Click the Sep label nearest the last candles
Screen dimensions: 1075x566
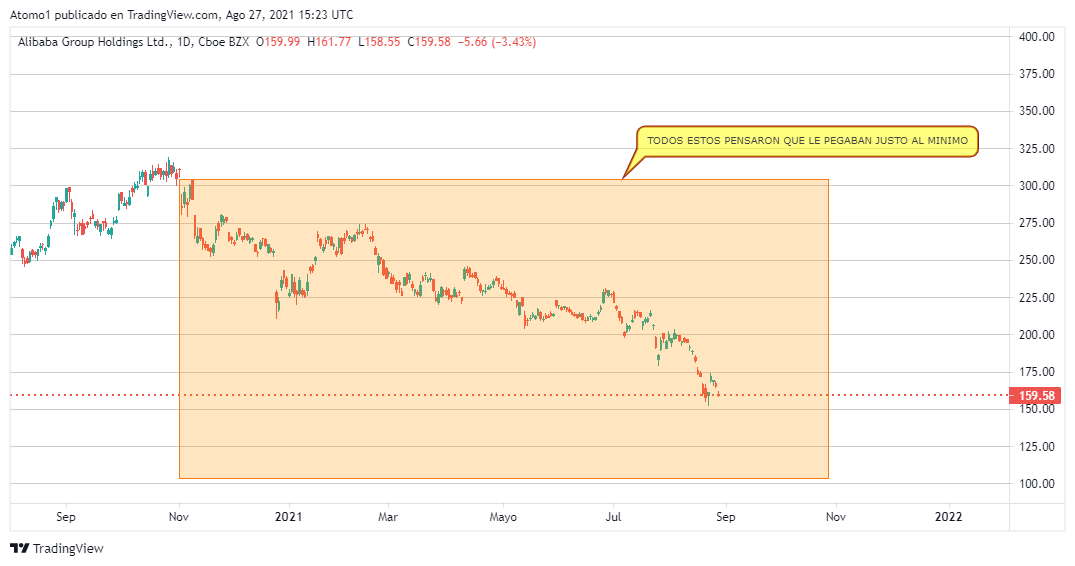pos(726,517)
